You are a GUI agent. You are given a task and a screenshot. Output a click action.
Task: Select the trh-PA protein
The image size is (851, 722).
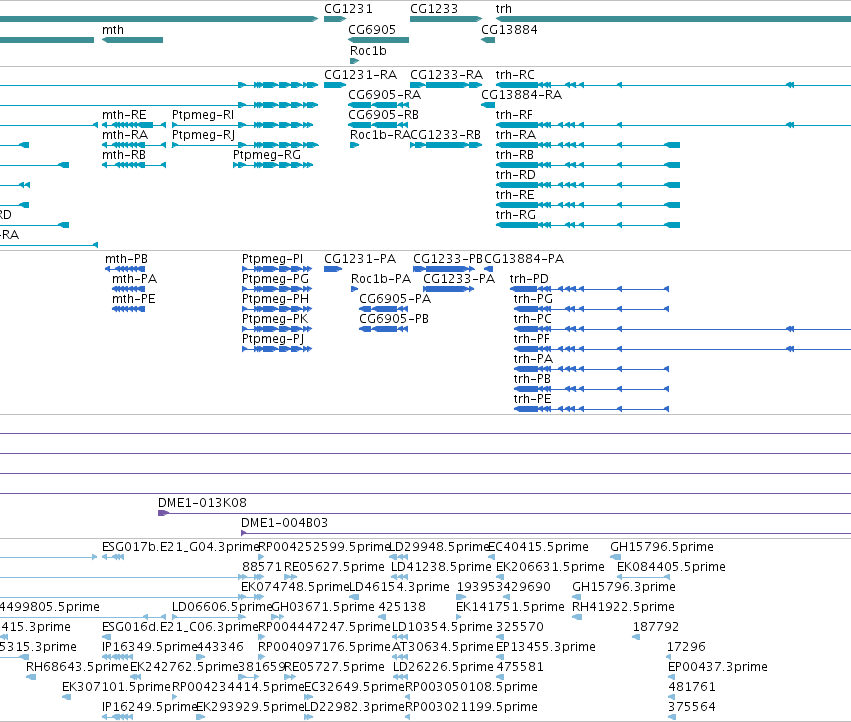533,359
